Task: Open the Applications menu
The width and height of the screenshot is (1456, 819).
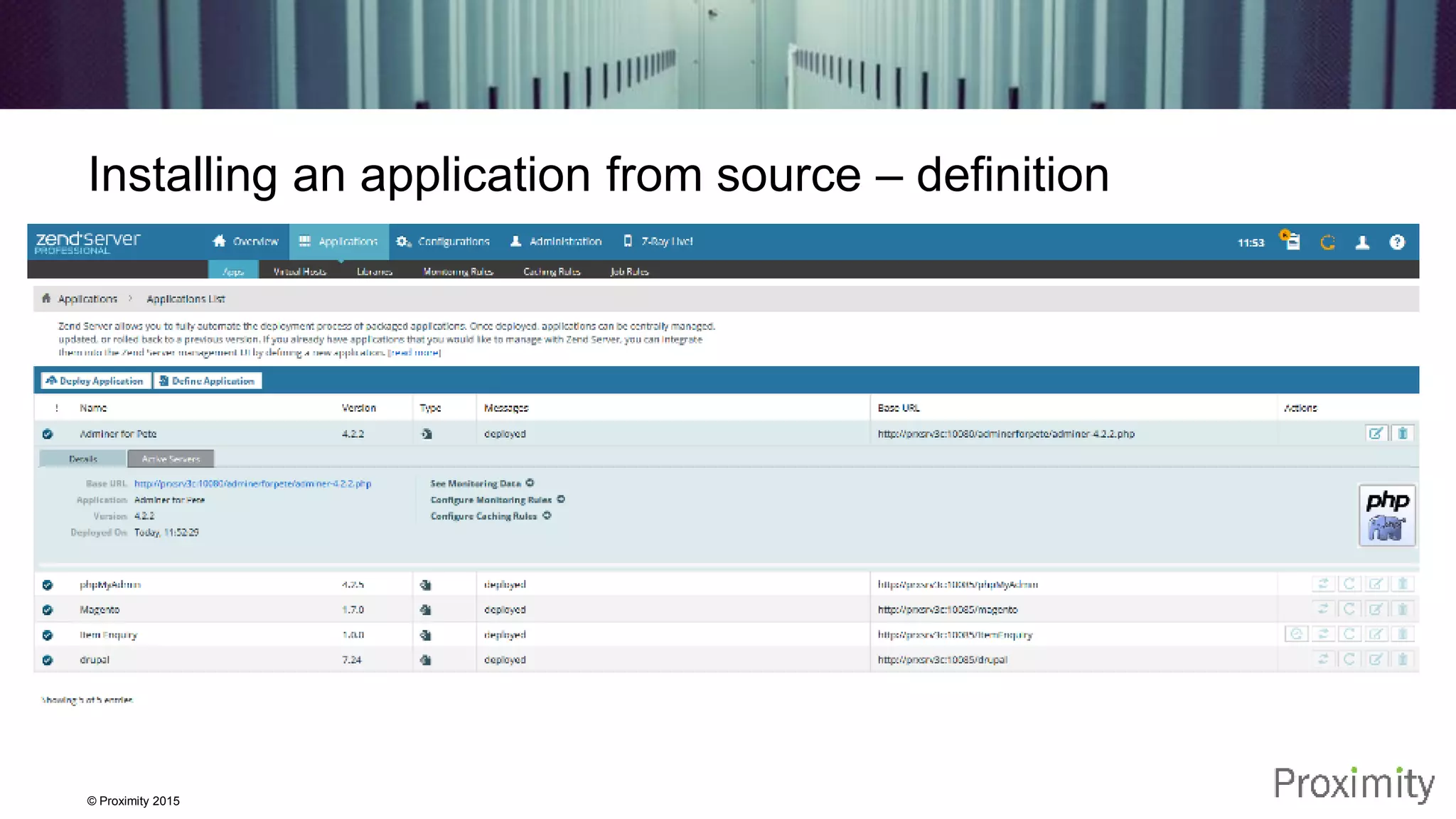Action: [338, 242]
